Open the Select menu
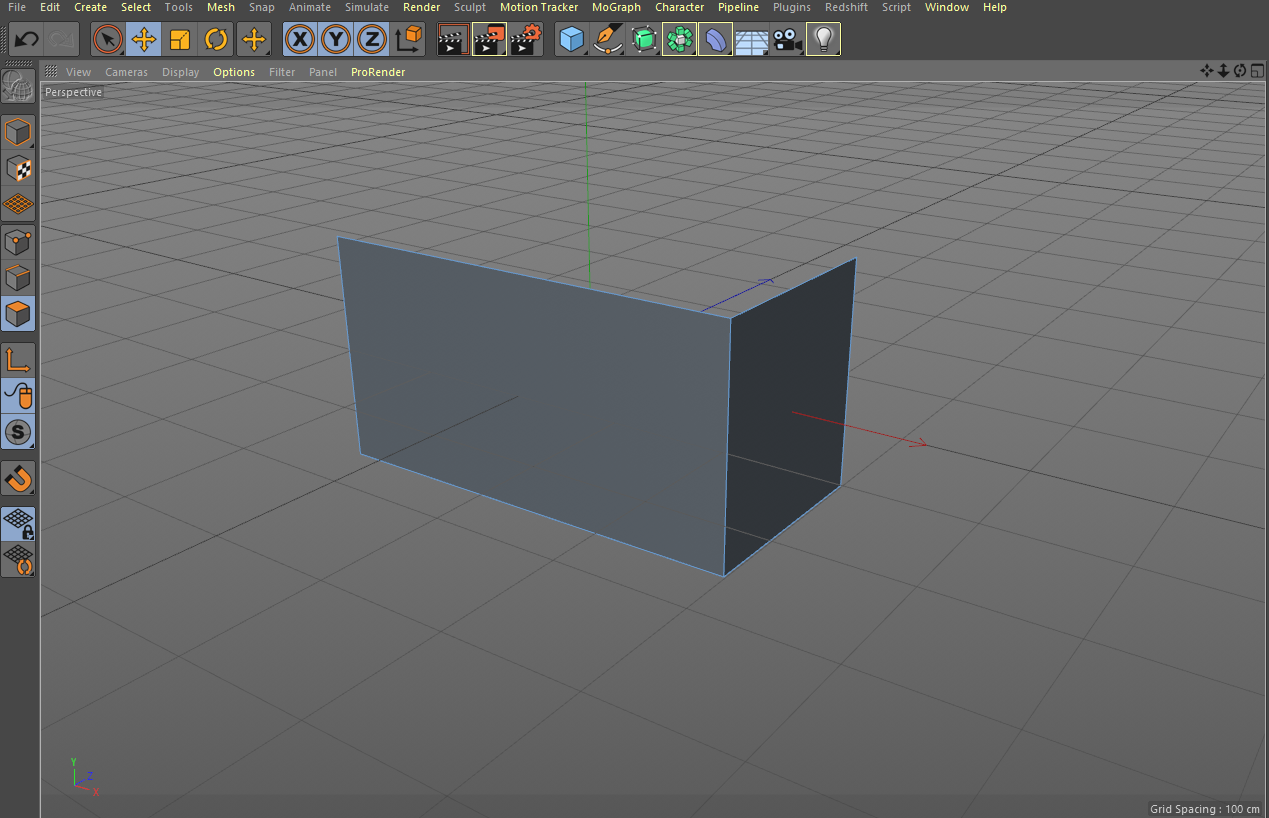The height and width of the screenshot is (818, 1269). click(x=136, y=7)
